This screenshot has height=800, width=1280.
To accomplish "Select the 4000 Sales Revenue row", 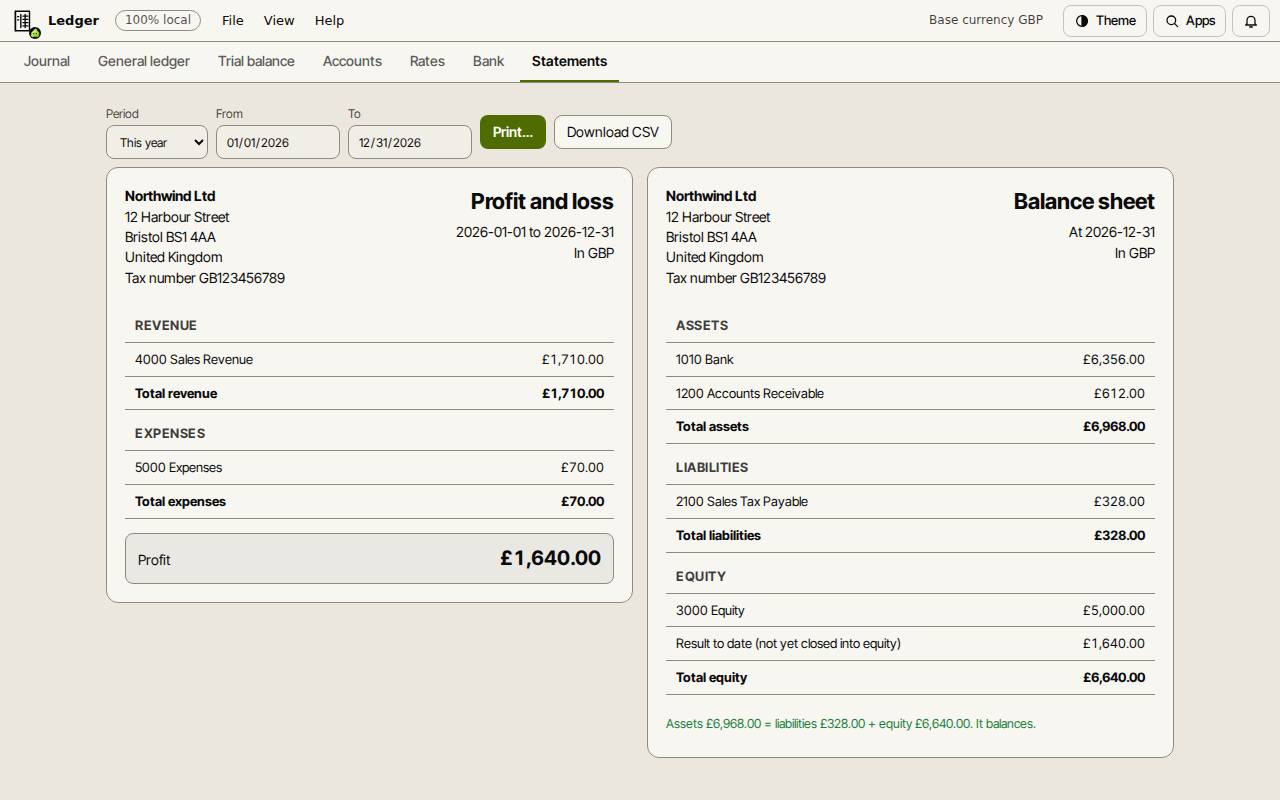I will [x=369, y=360].
